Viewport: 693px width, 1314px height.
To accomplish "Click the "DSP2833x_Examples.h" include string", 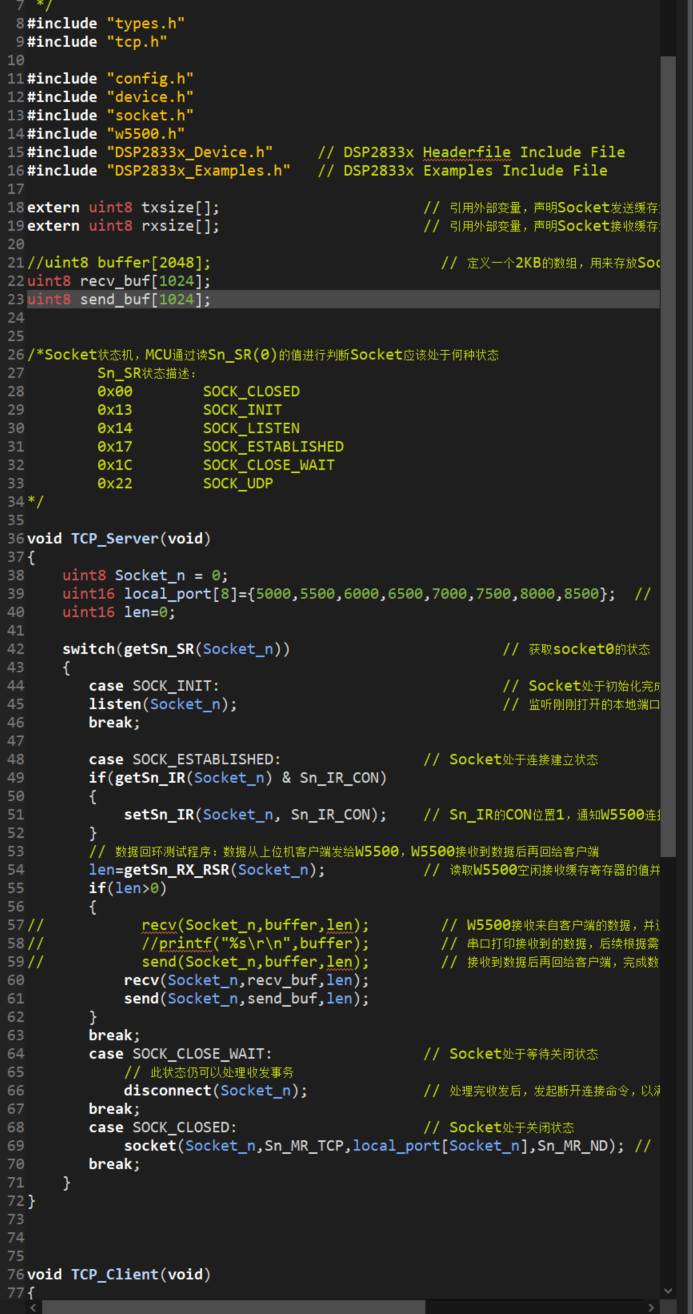I will (x=198, y=171).
